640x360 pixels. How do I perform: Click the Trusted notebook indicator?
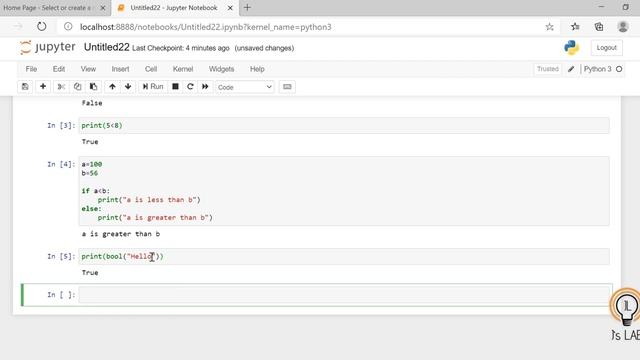tap(547, 69)
